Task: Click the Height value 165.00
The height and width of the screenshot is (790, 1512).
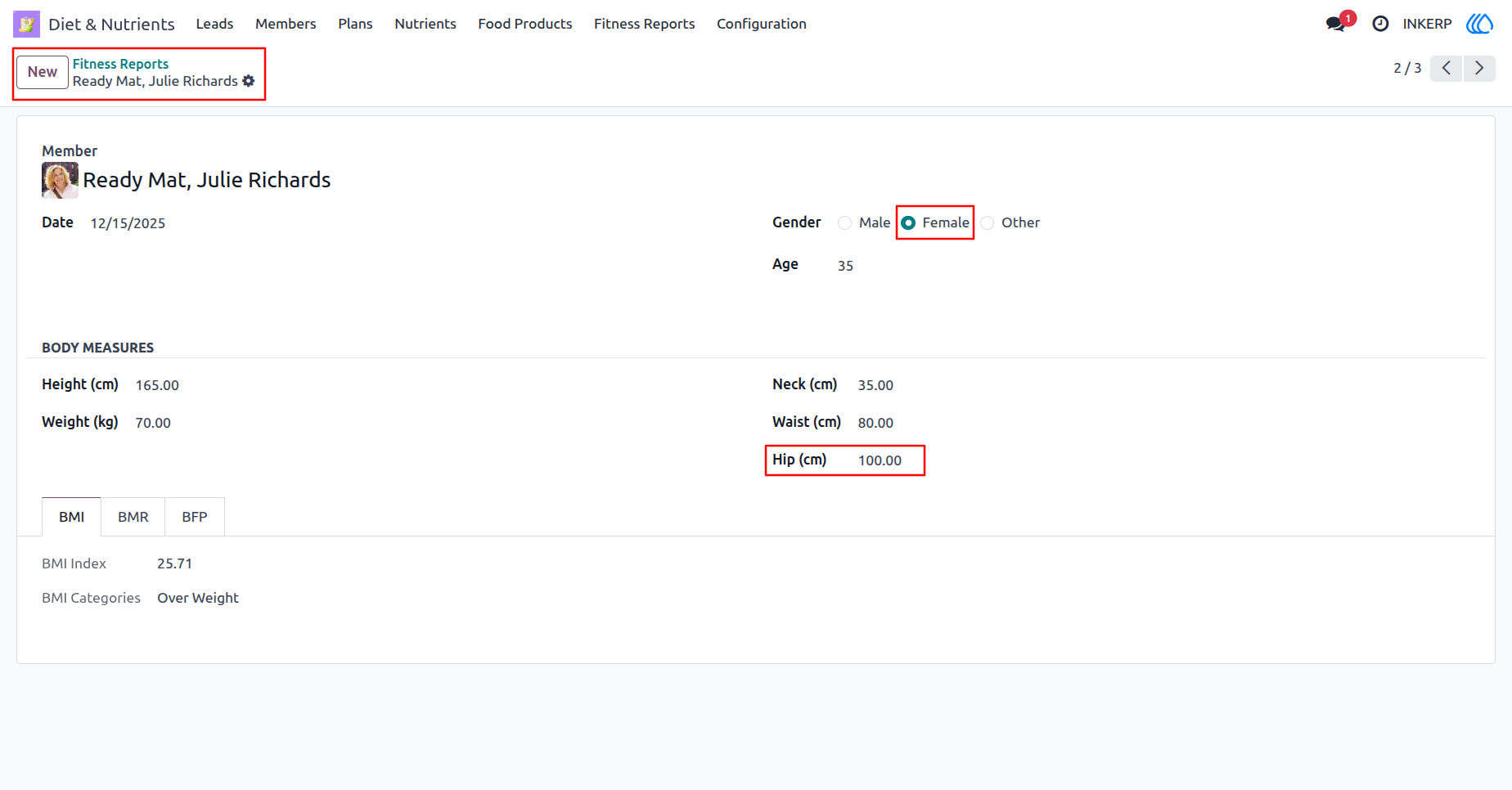Action: [157, 385]
